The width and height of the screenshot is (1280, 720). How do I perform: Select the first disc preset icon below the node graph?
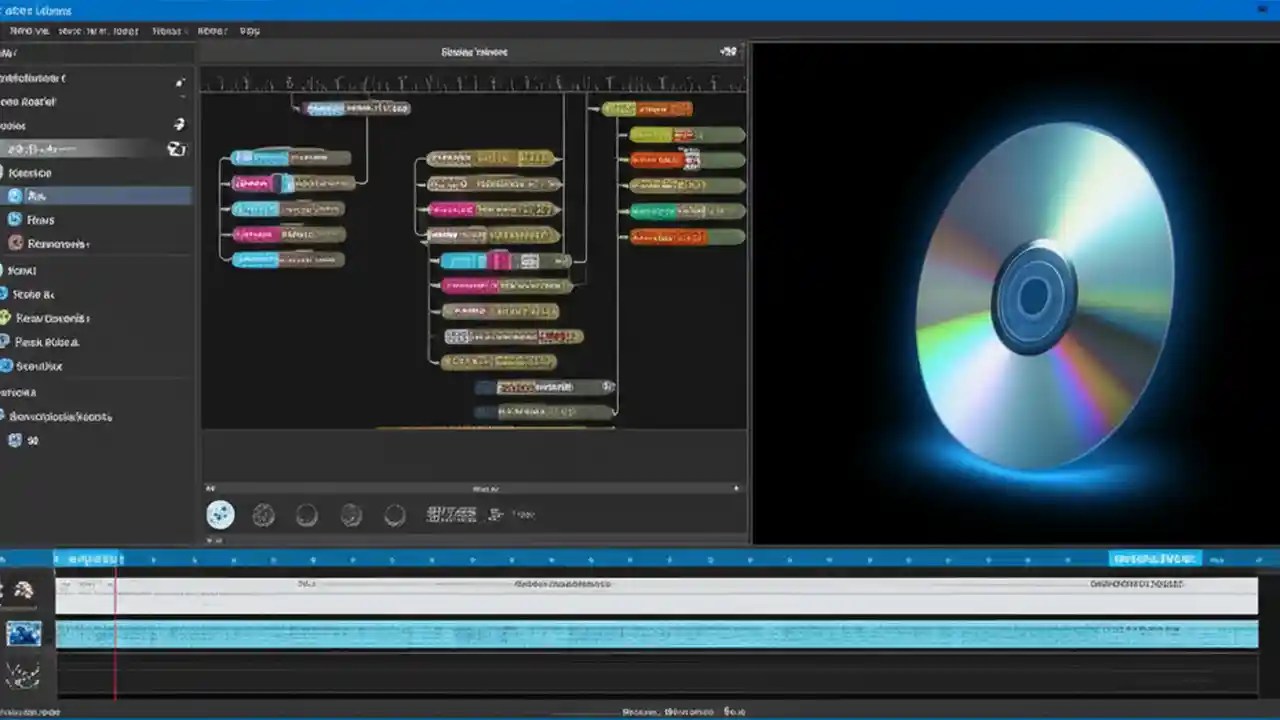coord(220,514)
